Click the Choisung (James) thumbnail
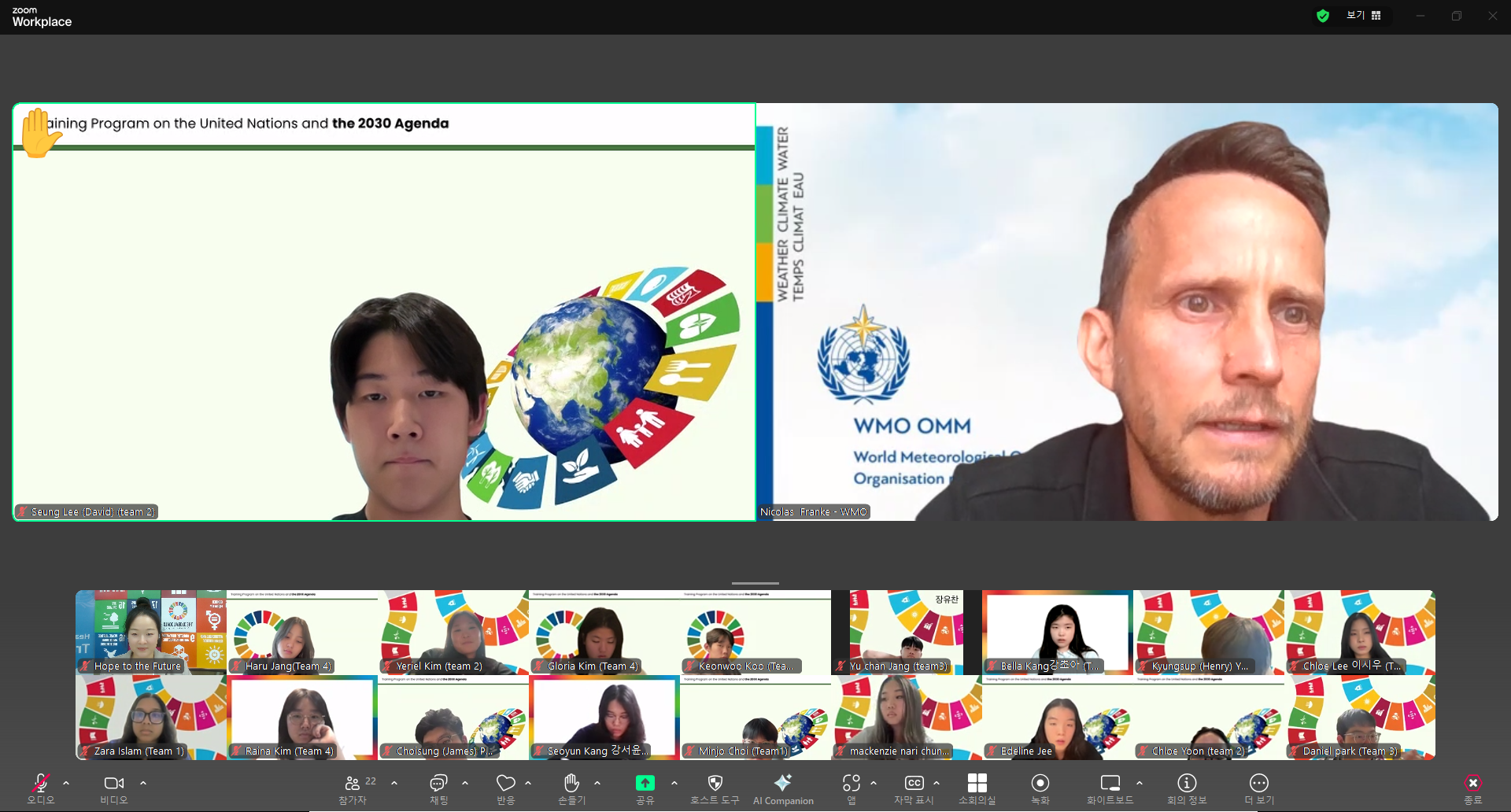 click(453, 718)
